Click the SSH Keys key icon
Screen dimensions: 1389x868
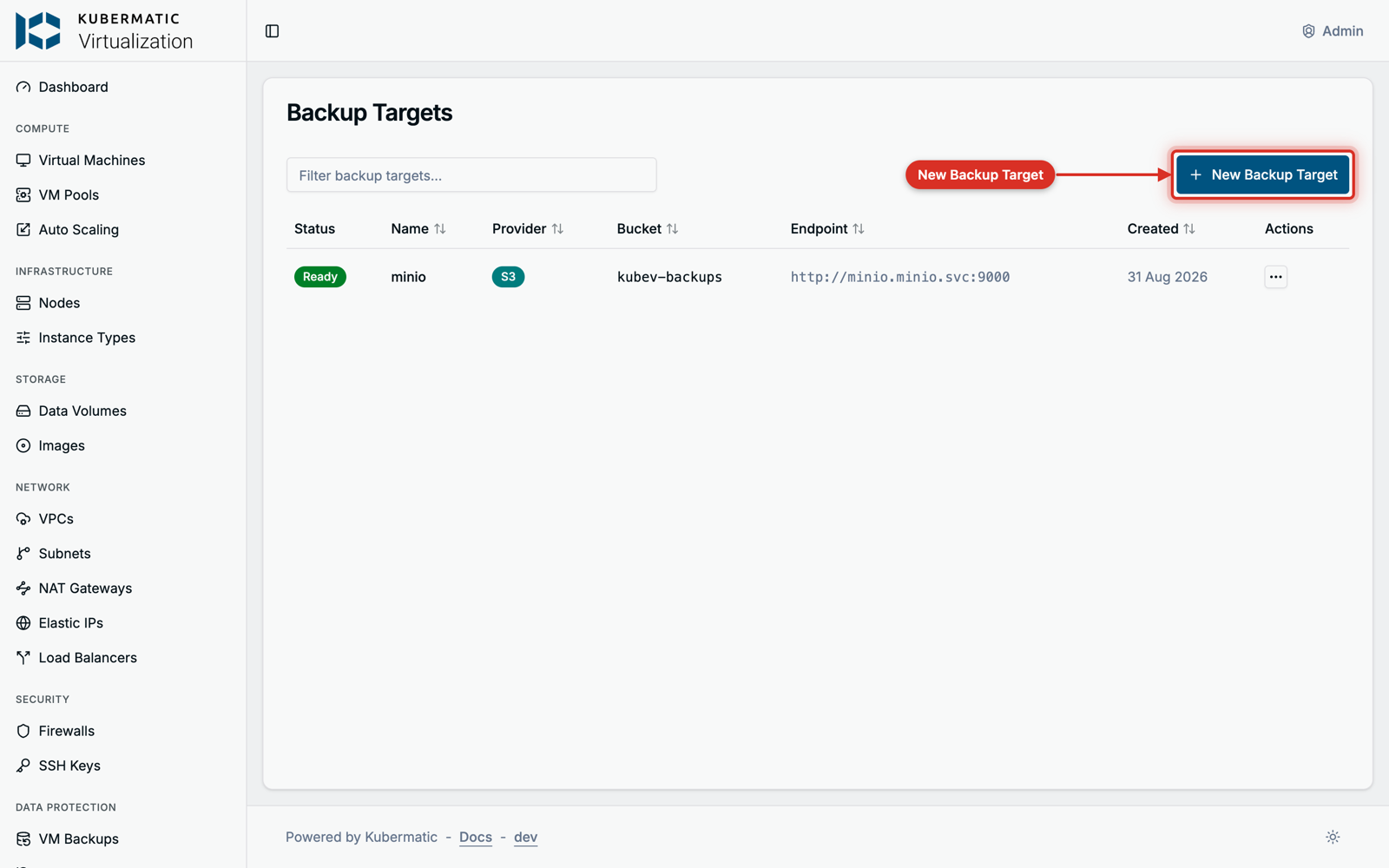pos(23,766)
